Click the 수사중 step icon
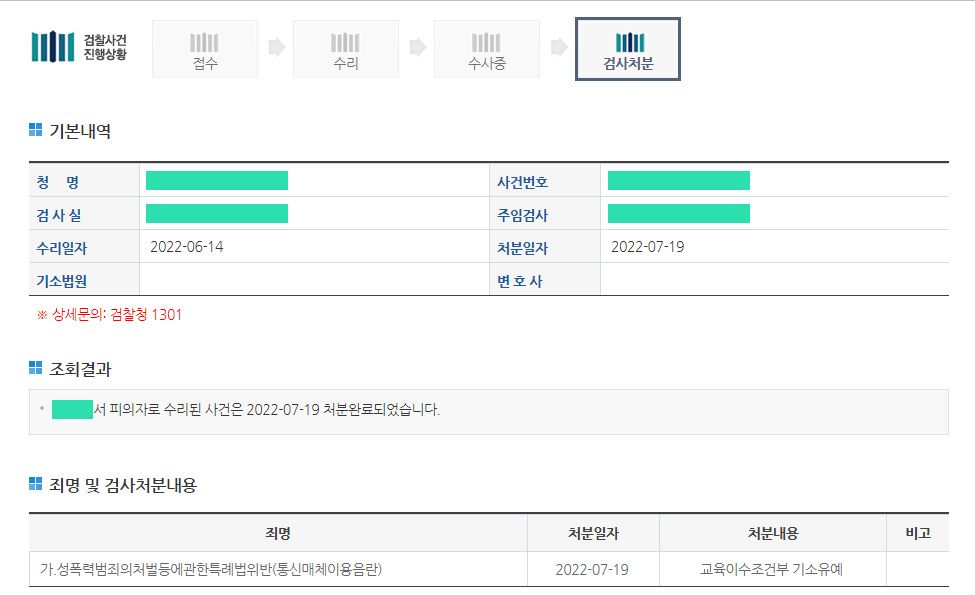975x595 pixels. coord(486,42)
